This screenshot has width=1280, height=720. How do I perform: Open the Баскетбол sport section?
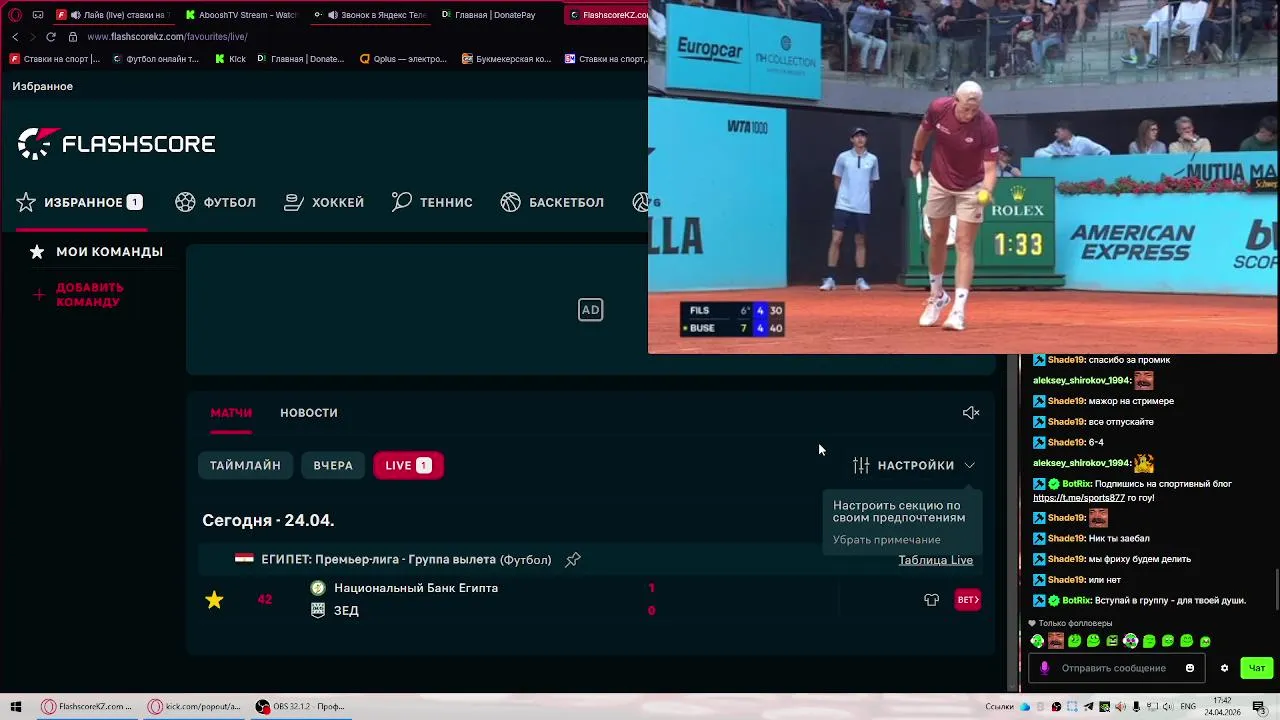point(552,202)
